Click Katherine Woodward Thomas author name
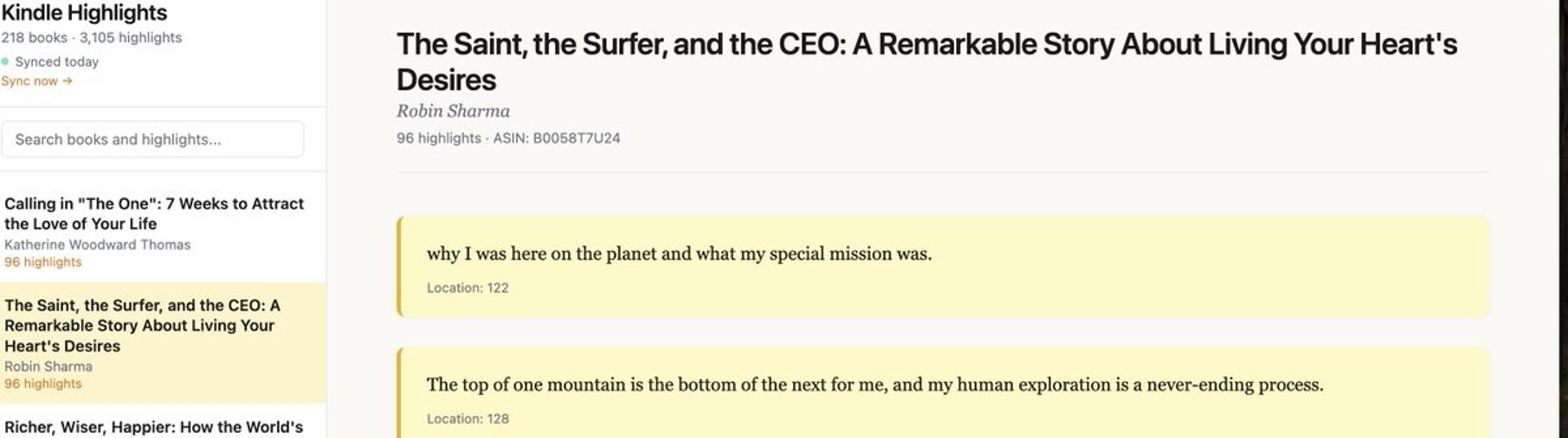 (x=97, y=244)
